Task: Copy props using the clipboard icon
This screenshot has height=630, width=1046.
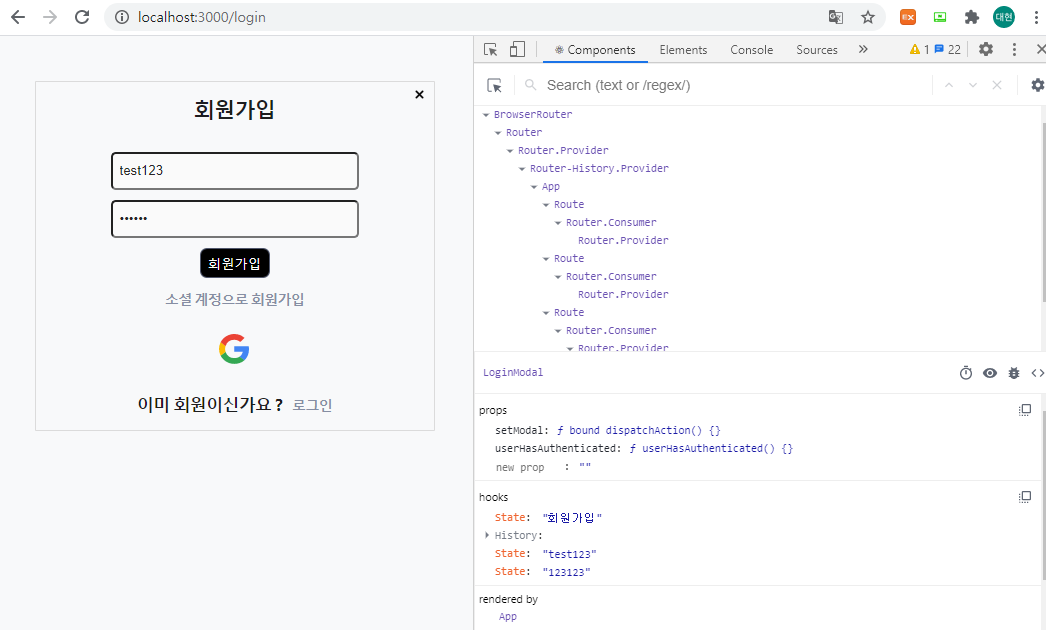Action: point(1024,409)
